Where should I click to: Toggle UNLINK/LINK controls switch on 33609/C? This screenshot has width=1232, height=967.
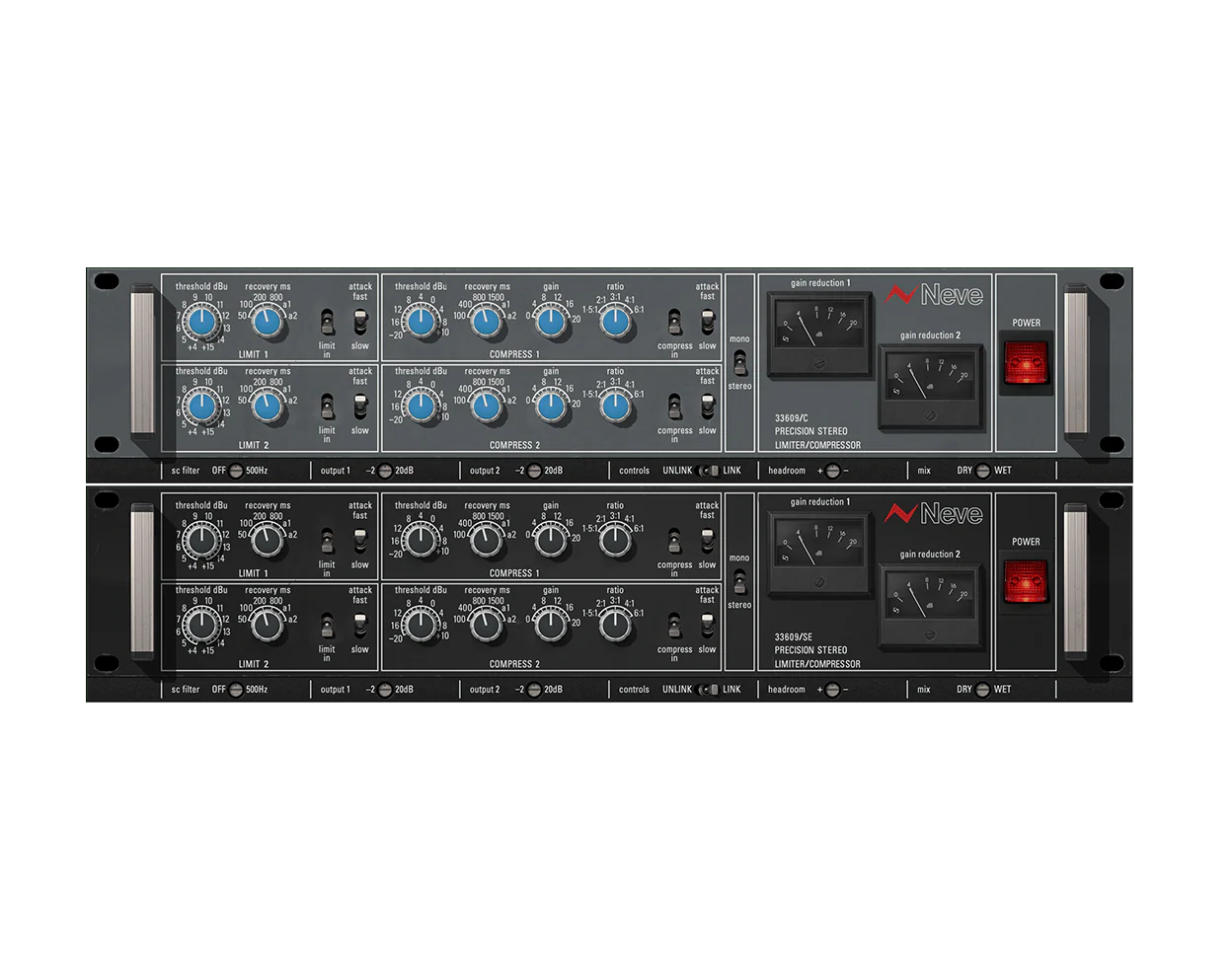(x=708, y=471)
